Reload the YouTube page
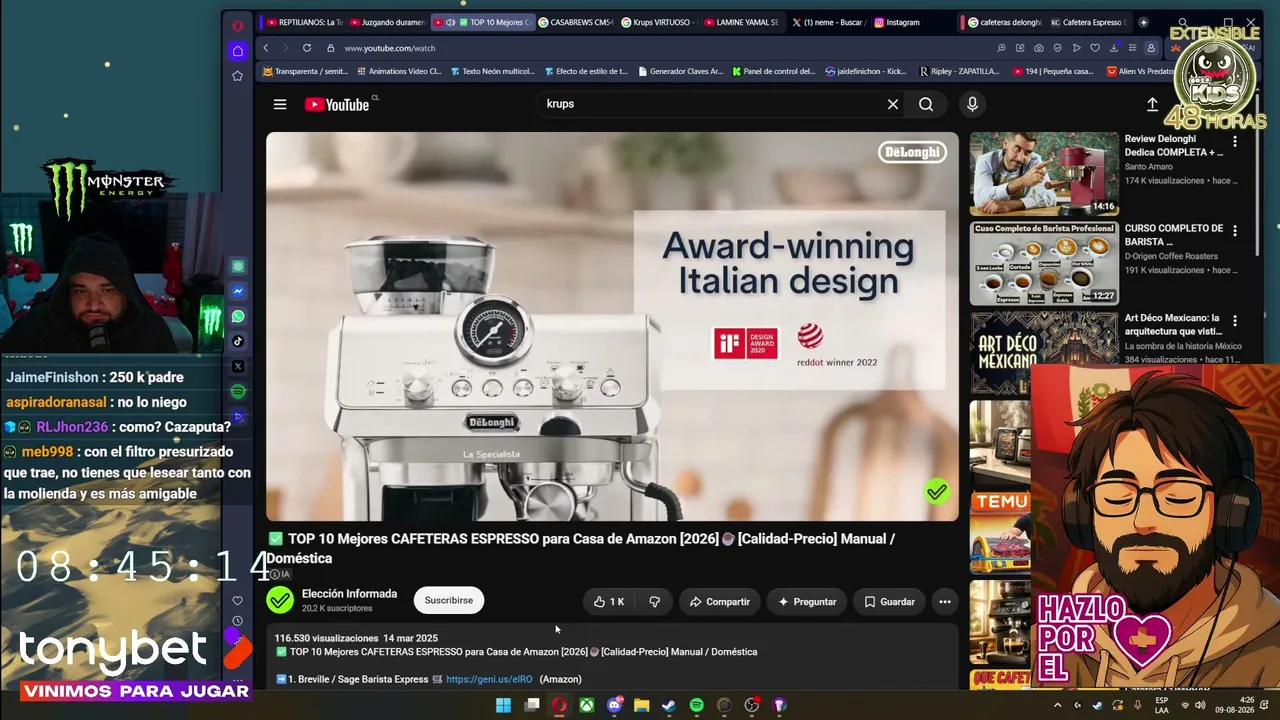 pos(307,48)
